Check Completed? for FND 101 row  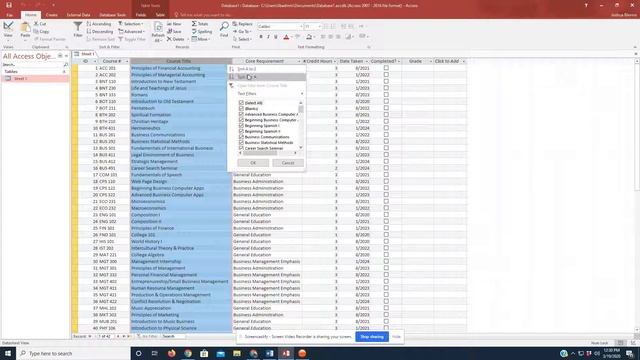386,235
